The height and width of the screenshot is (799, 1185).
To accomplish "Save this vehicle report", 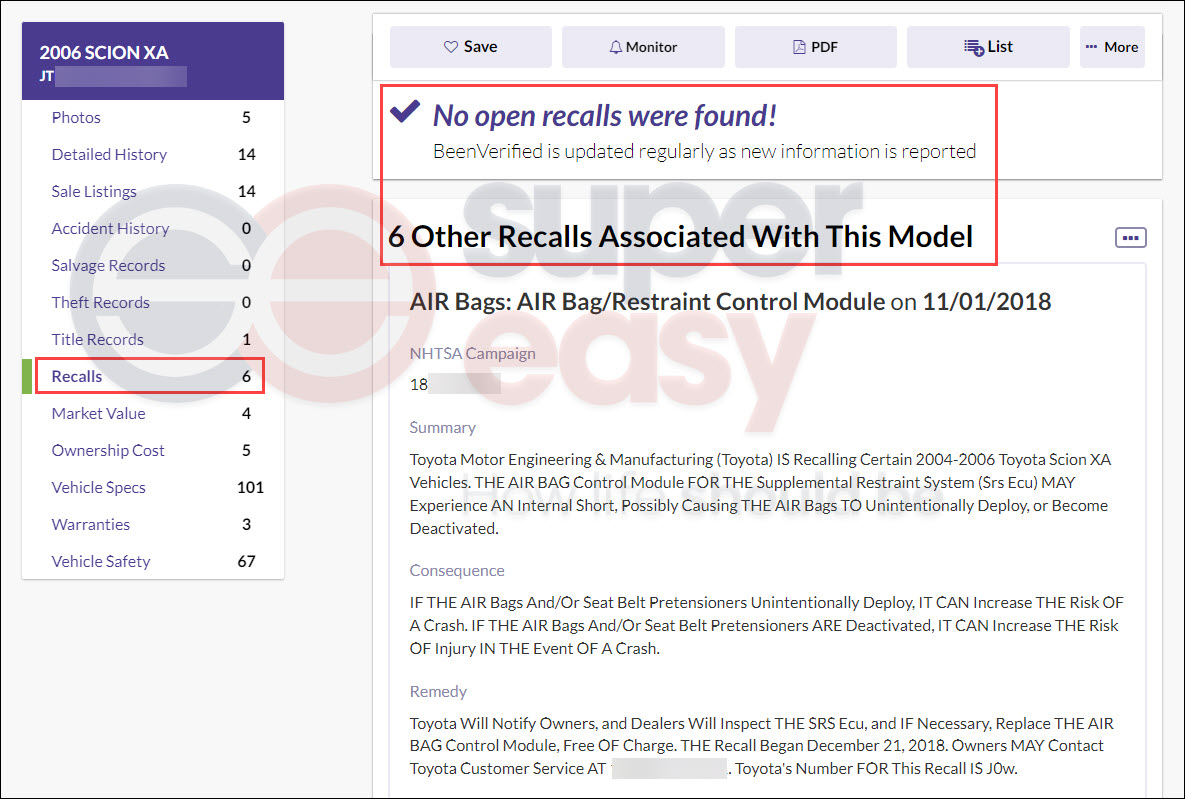I will coord(471,47).
